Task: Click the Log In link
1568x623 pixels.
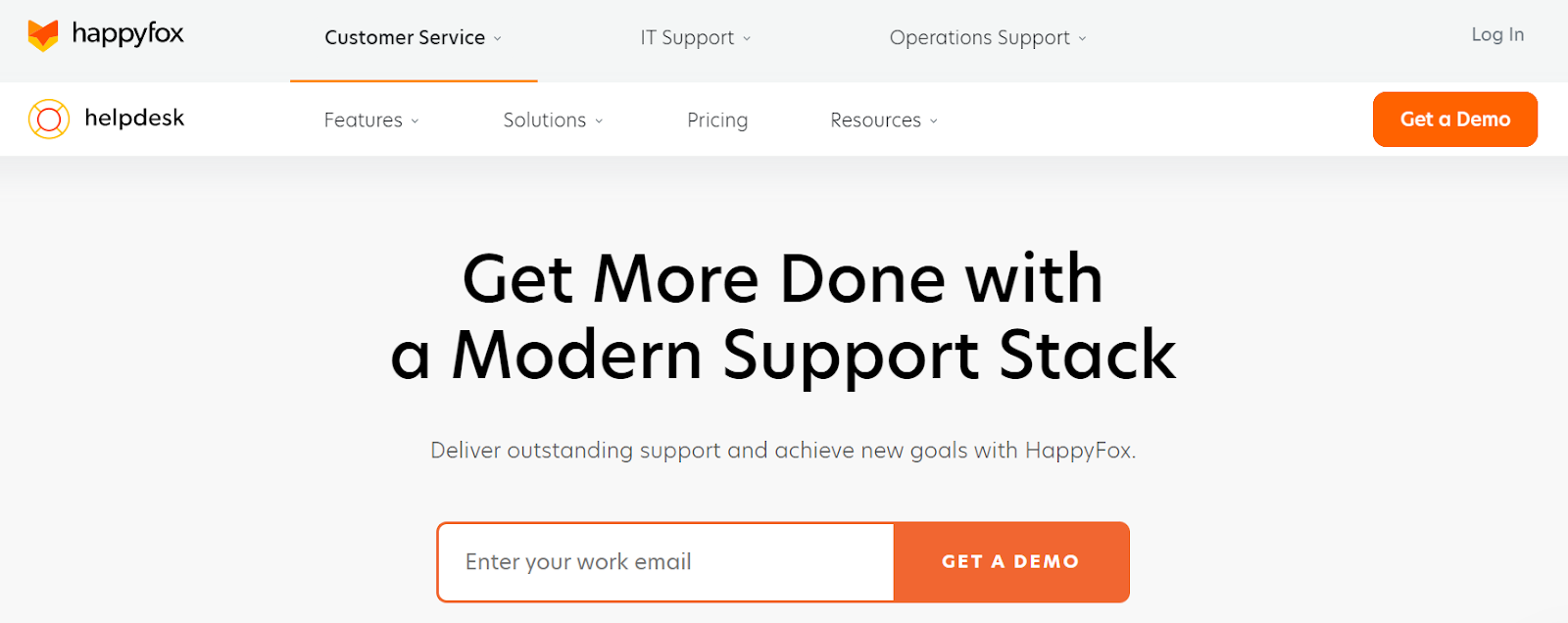Action: [1496, 34]
